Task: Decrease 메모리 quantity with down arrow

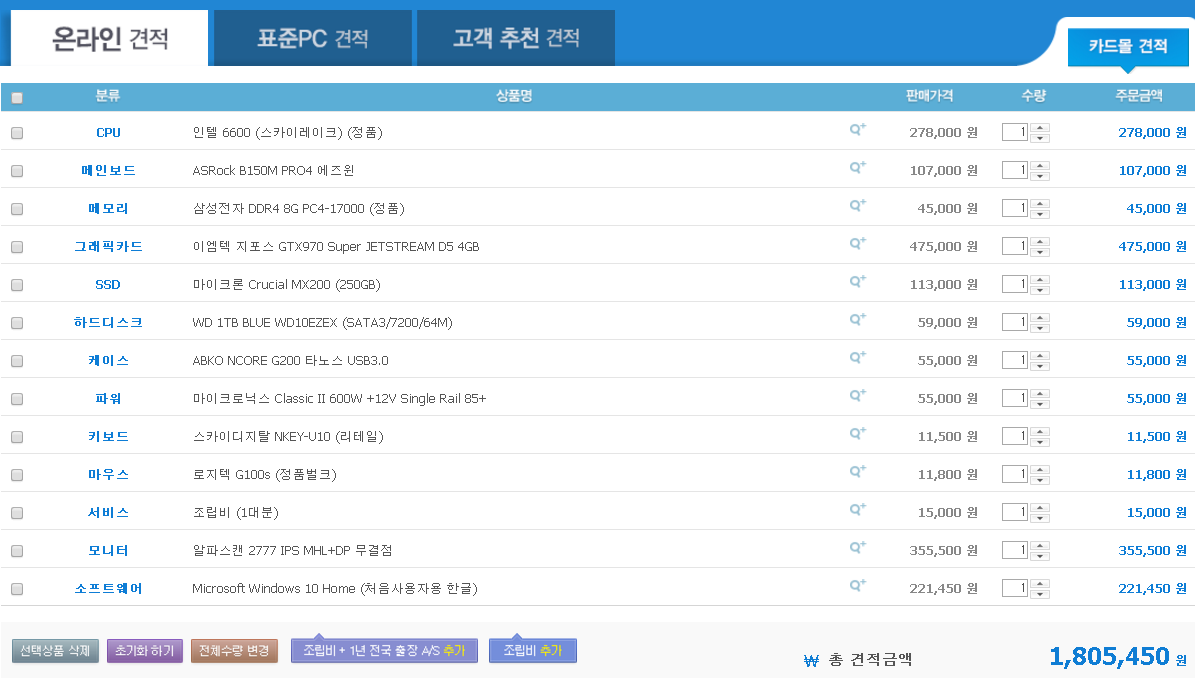Action: (x=1040, y=214)
